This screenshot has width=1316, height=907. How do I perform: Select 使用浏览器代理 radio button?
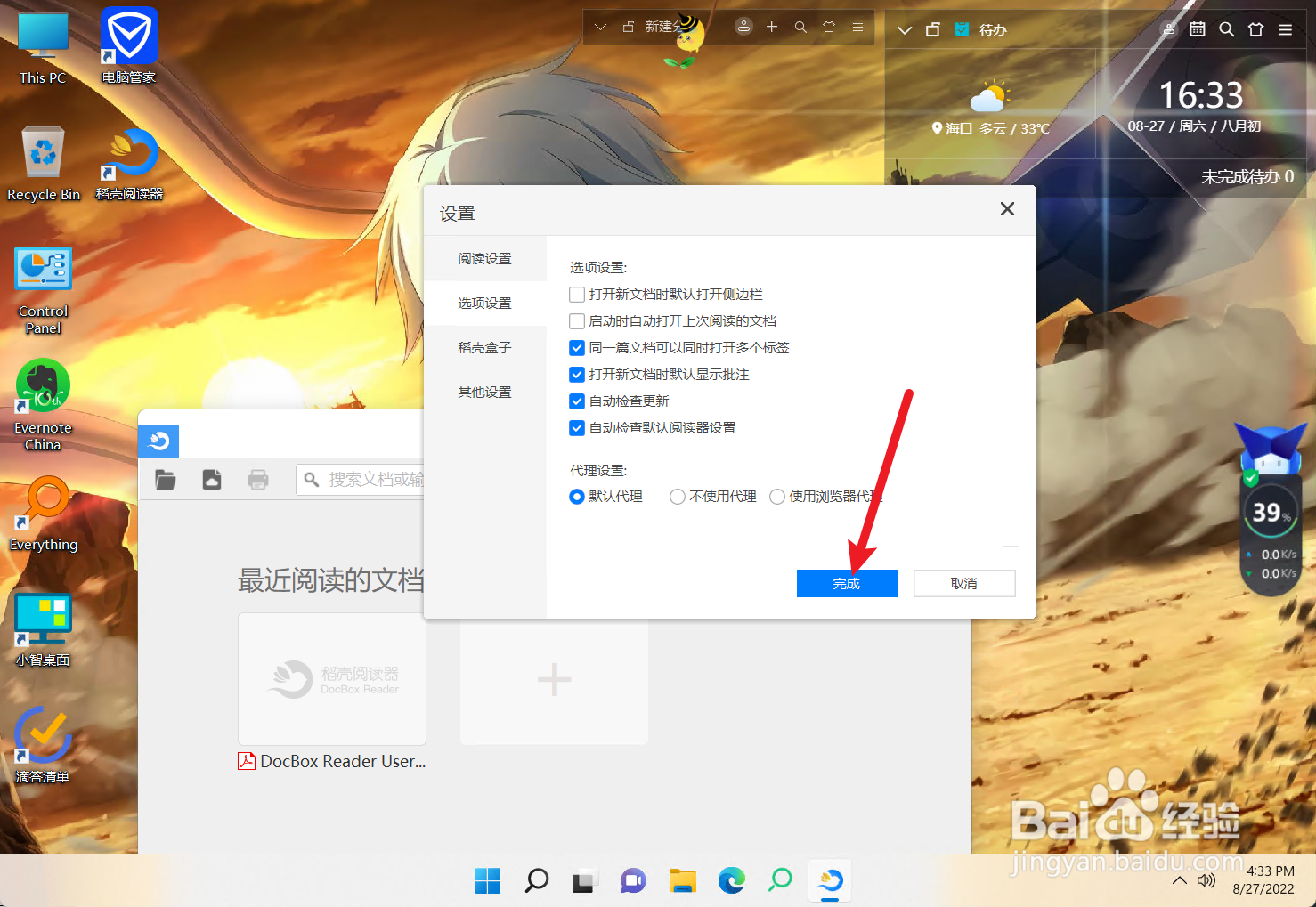tap(777, 497)
